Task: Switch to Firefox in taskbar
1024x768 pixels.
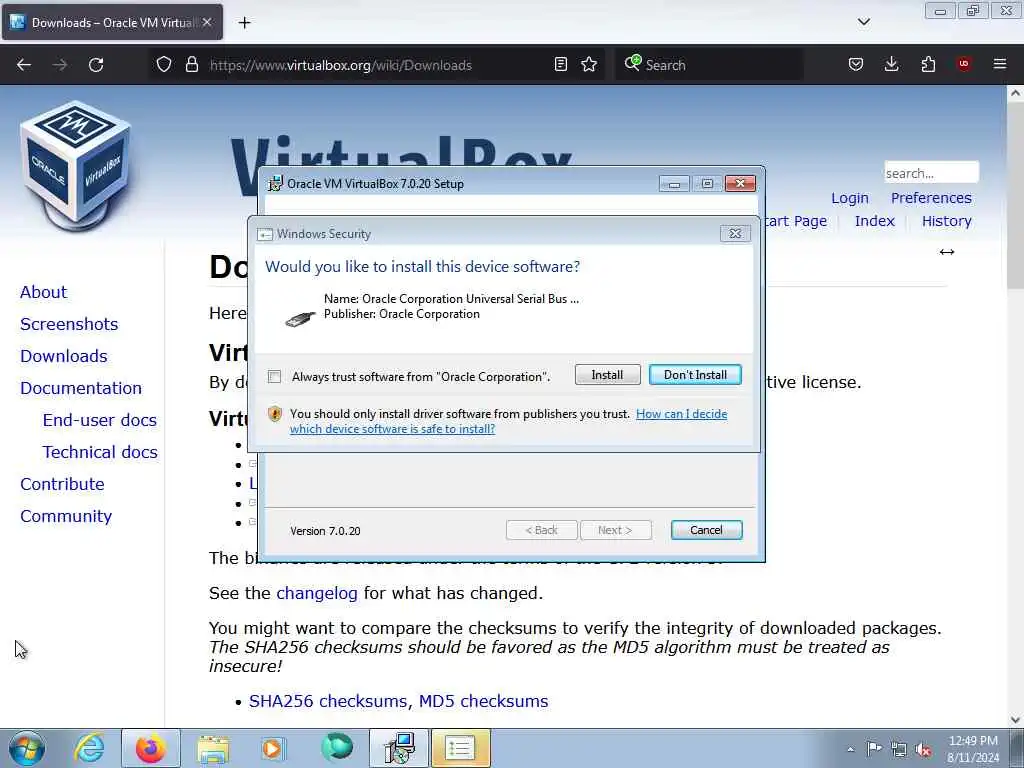Action: pos(151,748)
